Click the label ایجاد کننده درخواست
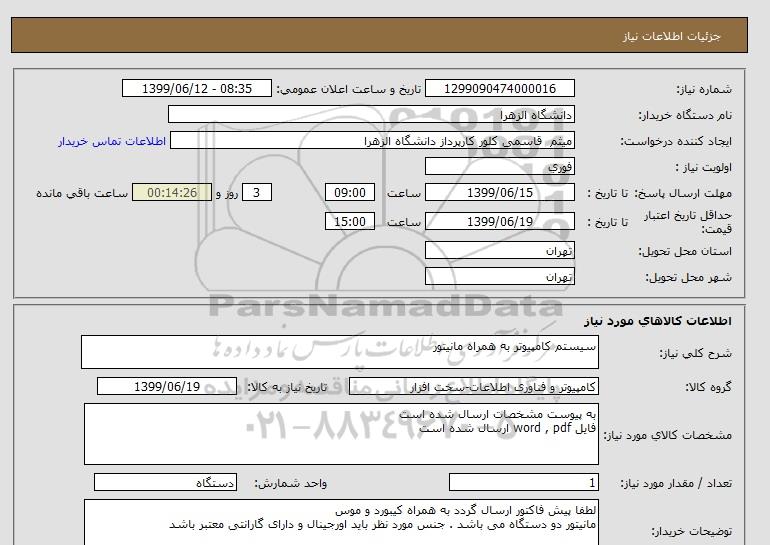 (676, 142)
